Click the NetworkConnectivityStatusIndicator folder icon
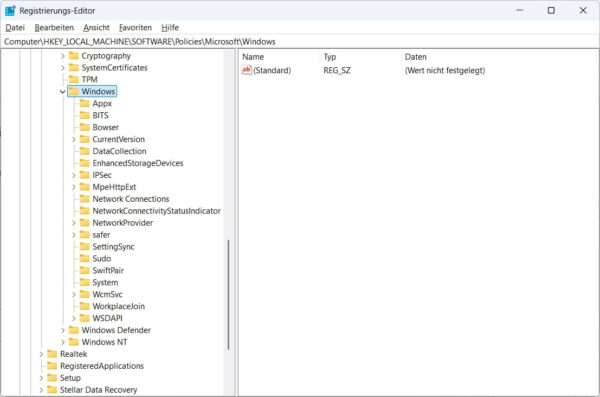 [85, 211]
